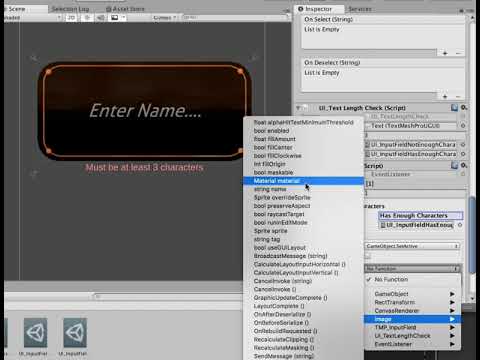Choose bool enabled property
The image size is (480, 360).
[x=303, y=131]
